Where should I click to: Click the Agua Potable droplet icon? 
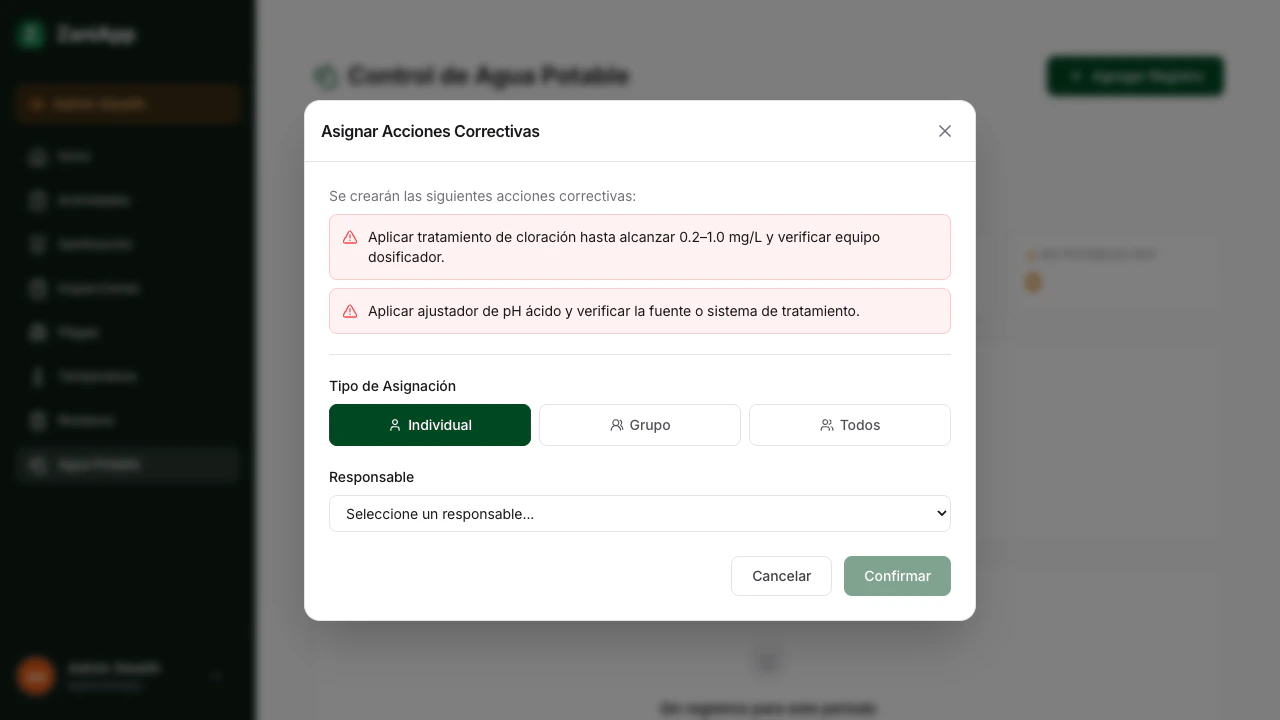pyautogui.click(x=36, y=464)
